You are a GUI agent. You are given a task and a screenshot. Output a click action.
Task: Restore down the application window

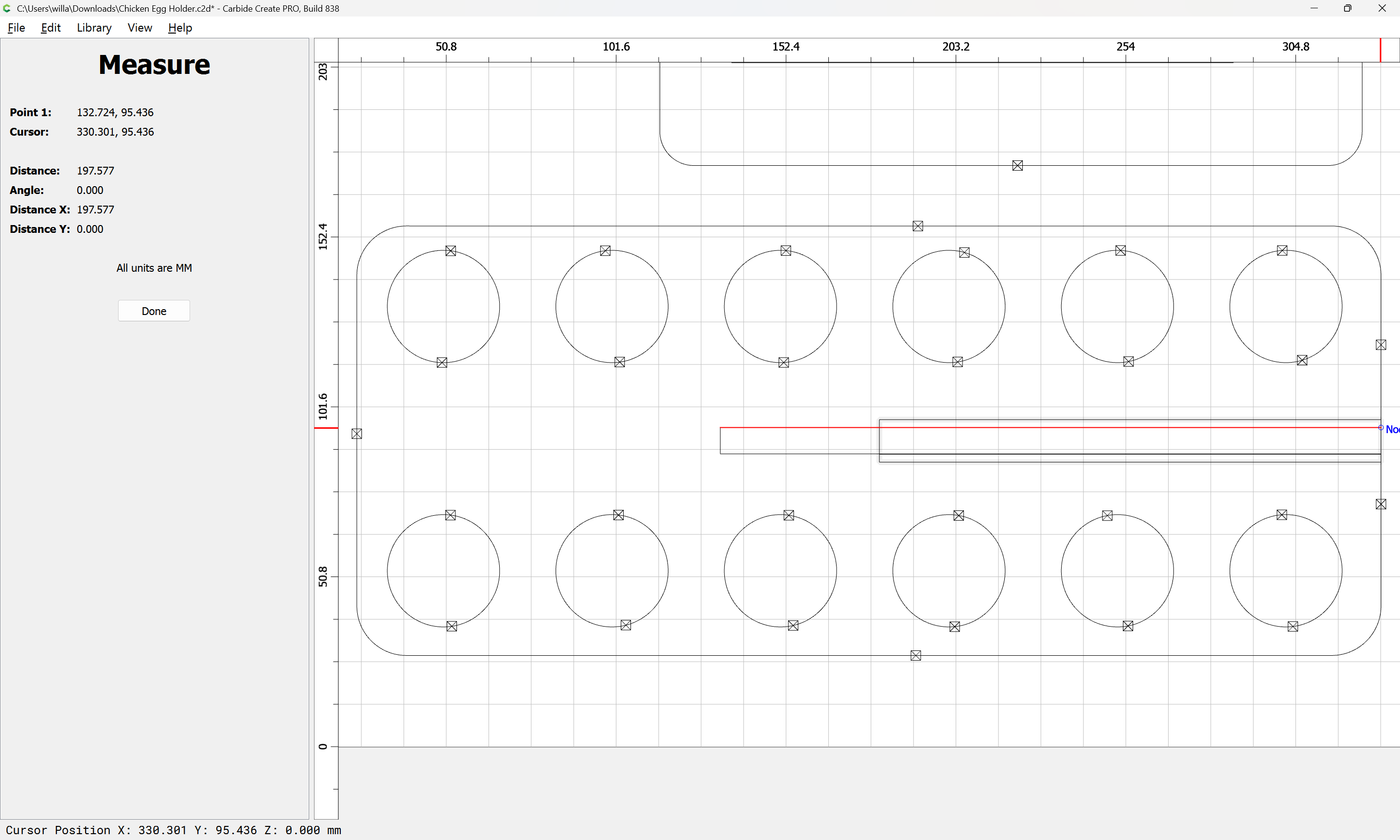click(x=1347, y=8)
